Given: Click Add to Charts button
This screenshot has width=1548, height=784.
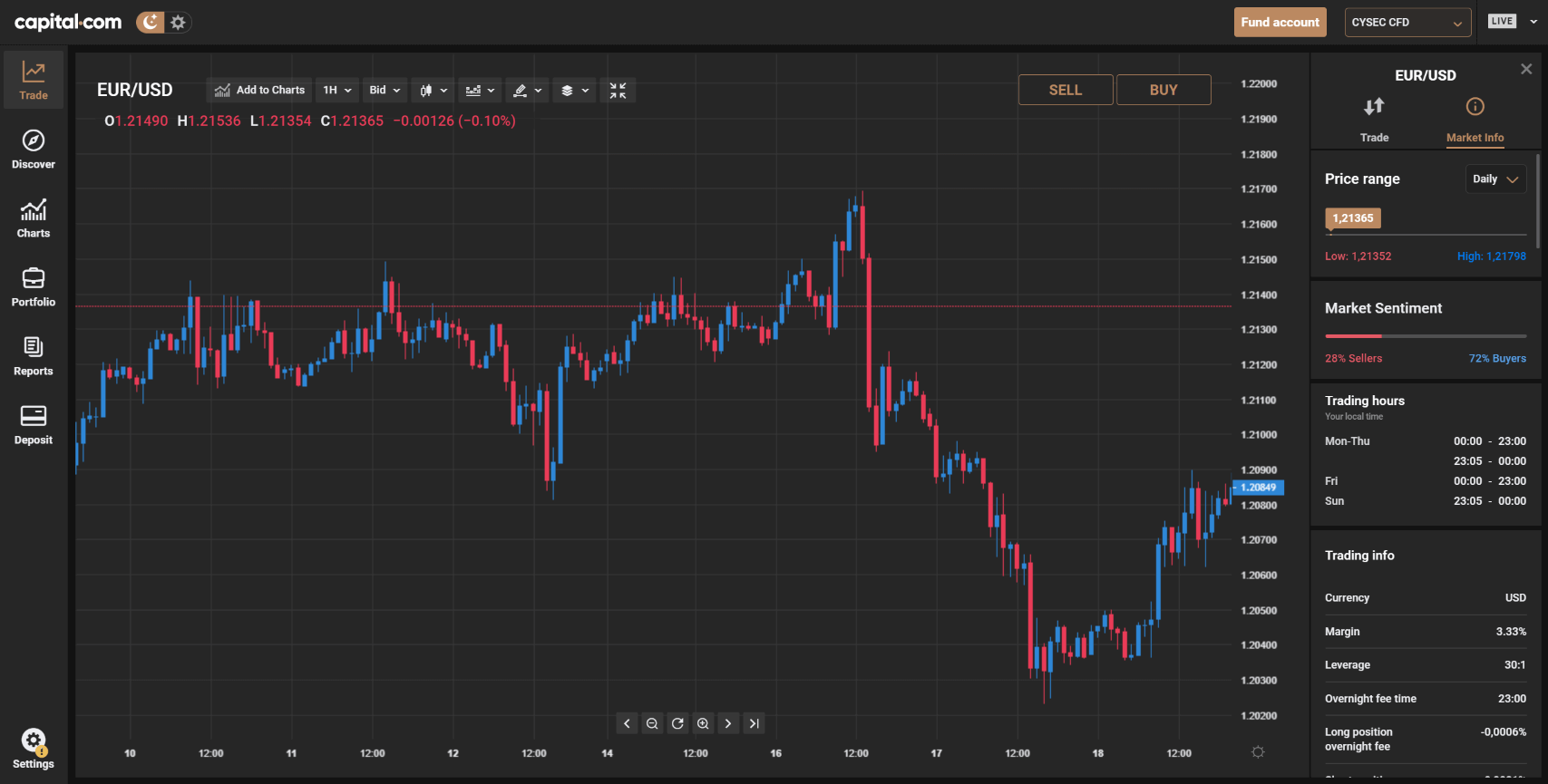Looking at the screenshot, I should tap(259, 90).
